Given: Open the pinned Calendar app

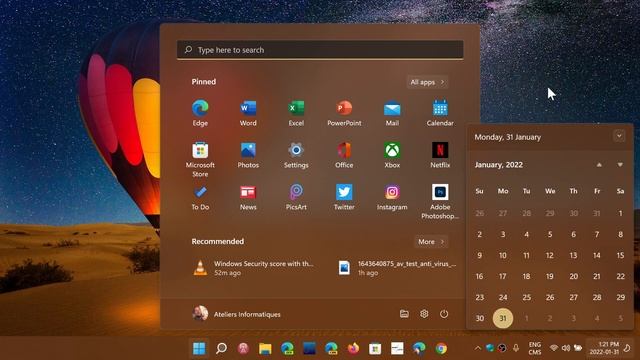Looking at the screenshot, I should coord(440,113).
